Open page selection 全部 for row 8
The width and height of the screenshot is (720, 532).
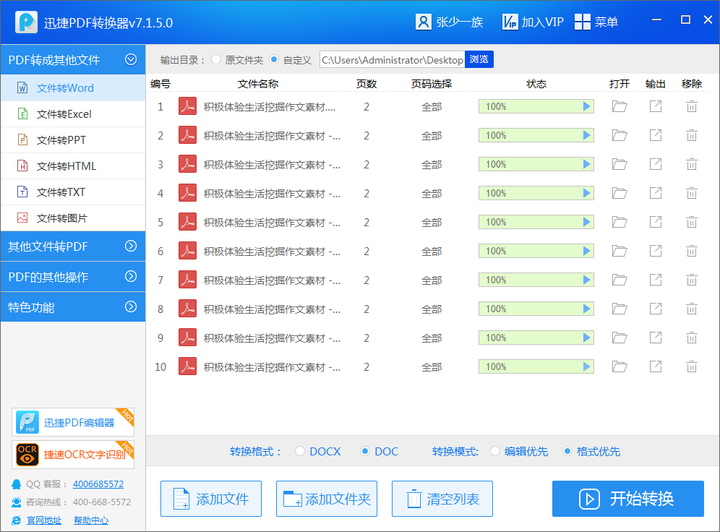[x=432, y=309]
